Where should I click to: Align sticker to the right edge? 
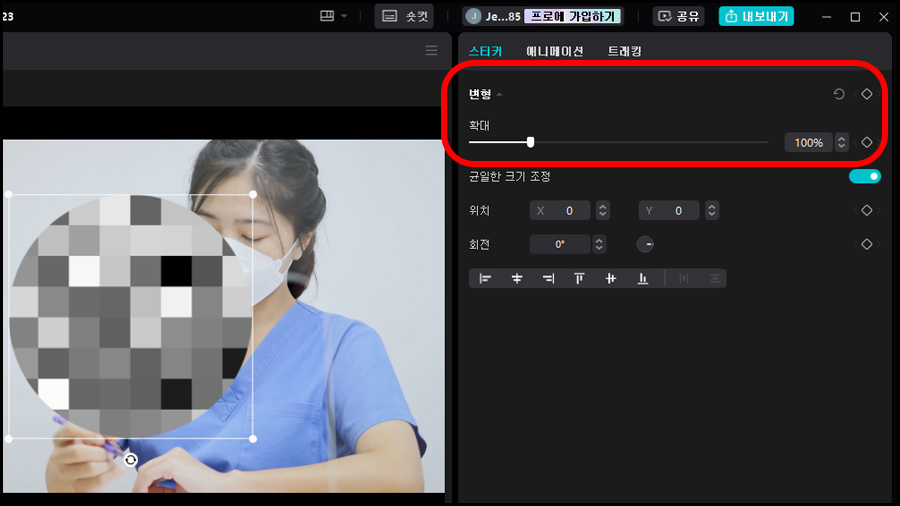click(548, 279)
